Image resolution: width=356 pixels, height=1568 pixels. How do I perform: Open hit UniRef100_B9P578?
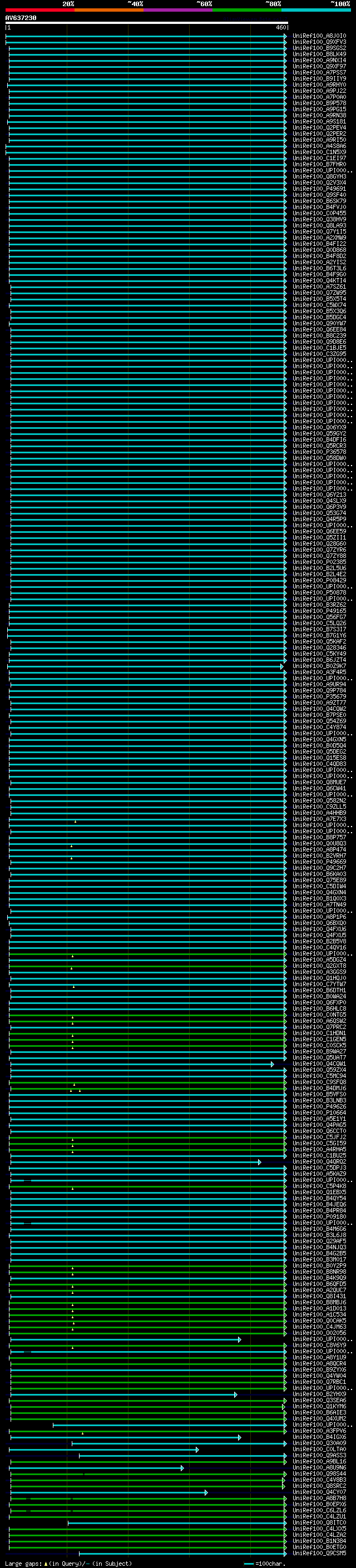coord(319,103)
